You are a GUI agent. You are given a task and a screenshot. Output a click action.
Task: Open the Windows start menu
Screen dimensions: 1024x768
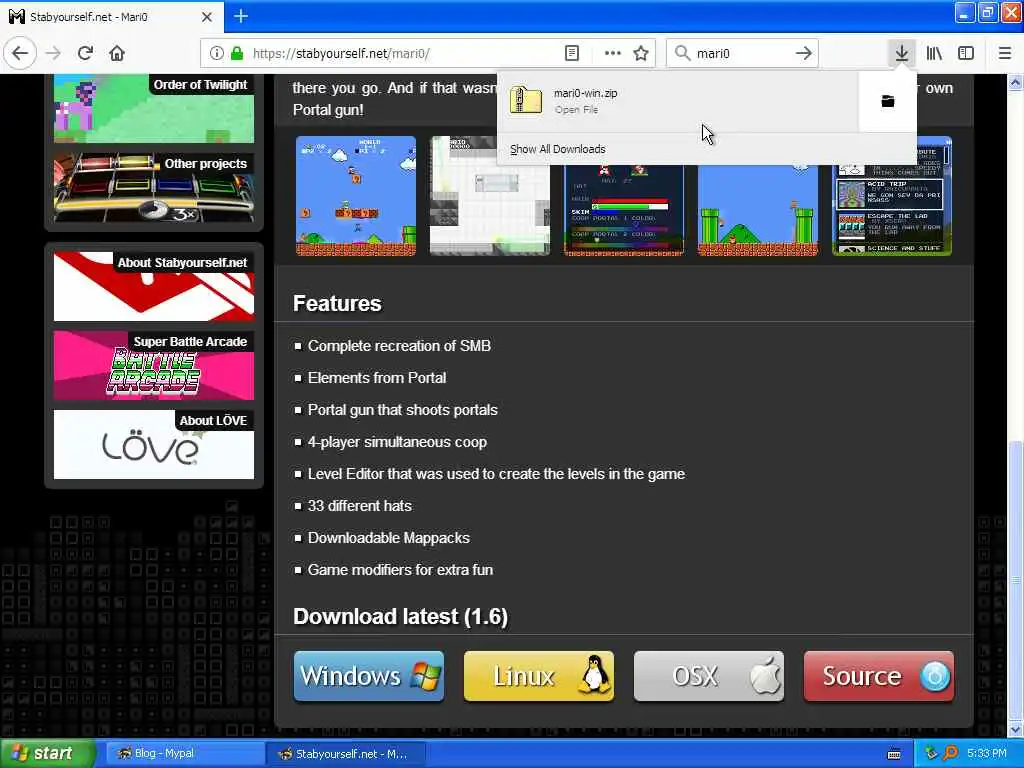47,754
